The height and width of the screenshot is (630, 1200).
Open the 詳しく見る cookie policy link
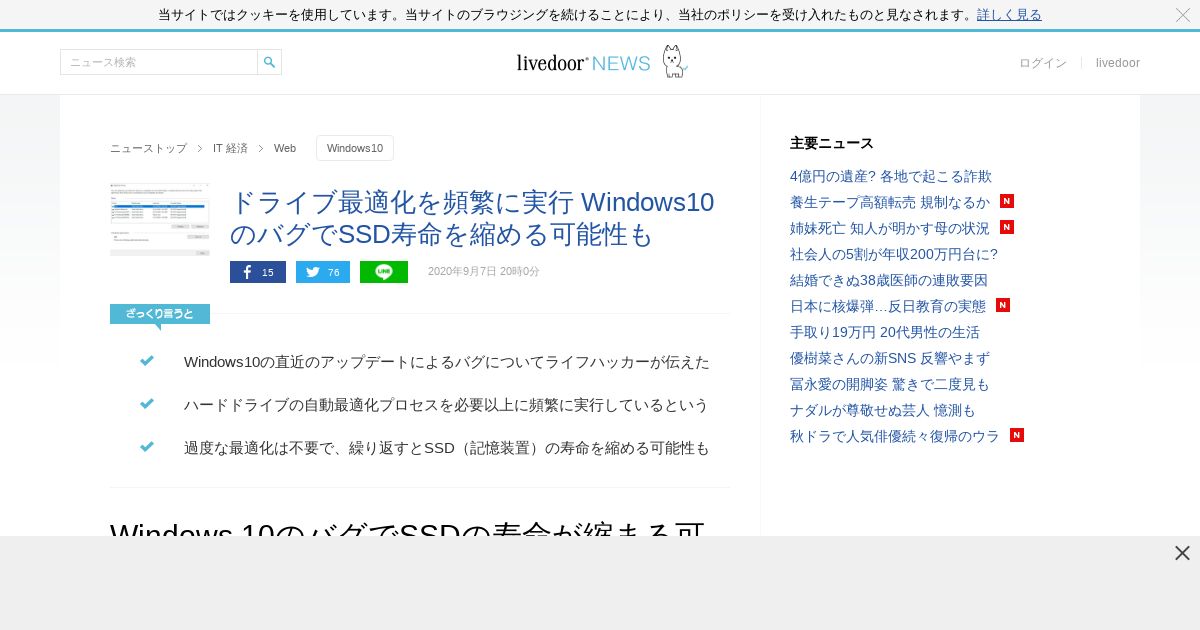(x=1009, y=15)
